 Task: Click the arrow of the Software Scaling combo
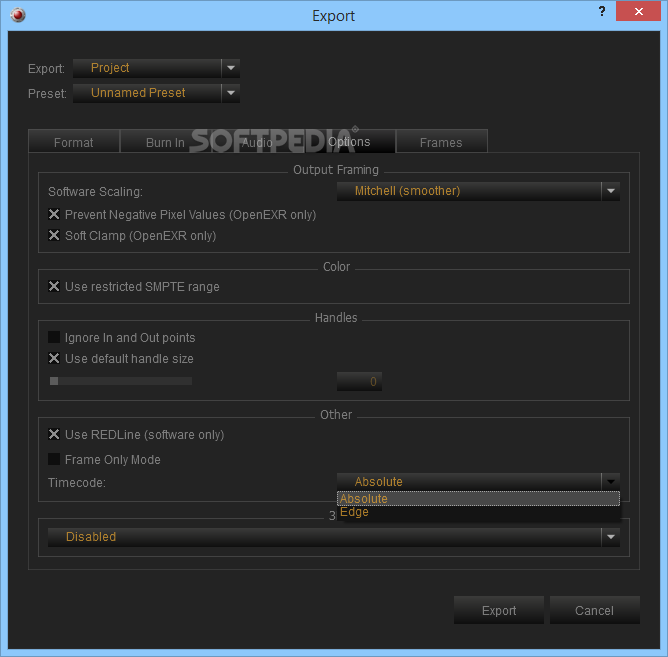coord(610,191)
